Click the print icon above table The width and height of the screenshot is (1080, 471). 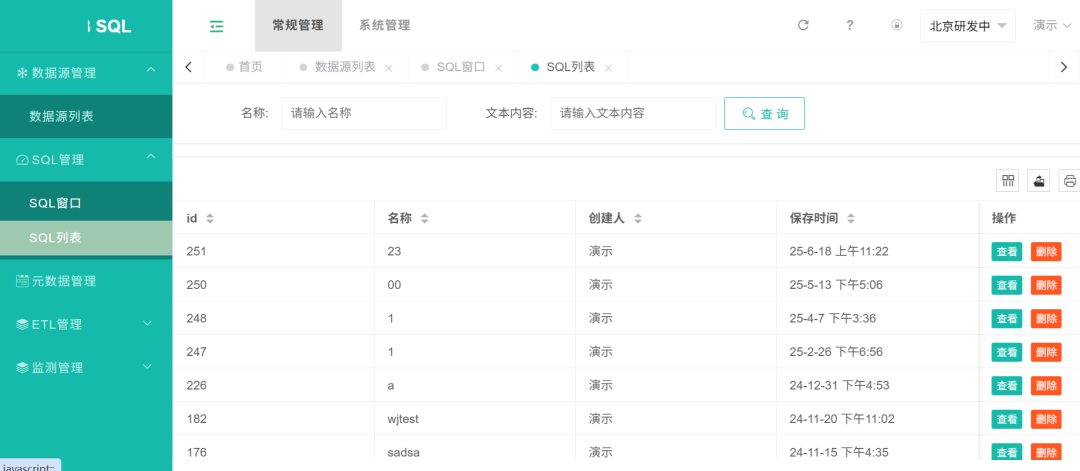(1070, 181)
